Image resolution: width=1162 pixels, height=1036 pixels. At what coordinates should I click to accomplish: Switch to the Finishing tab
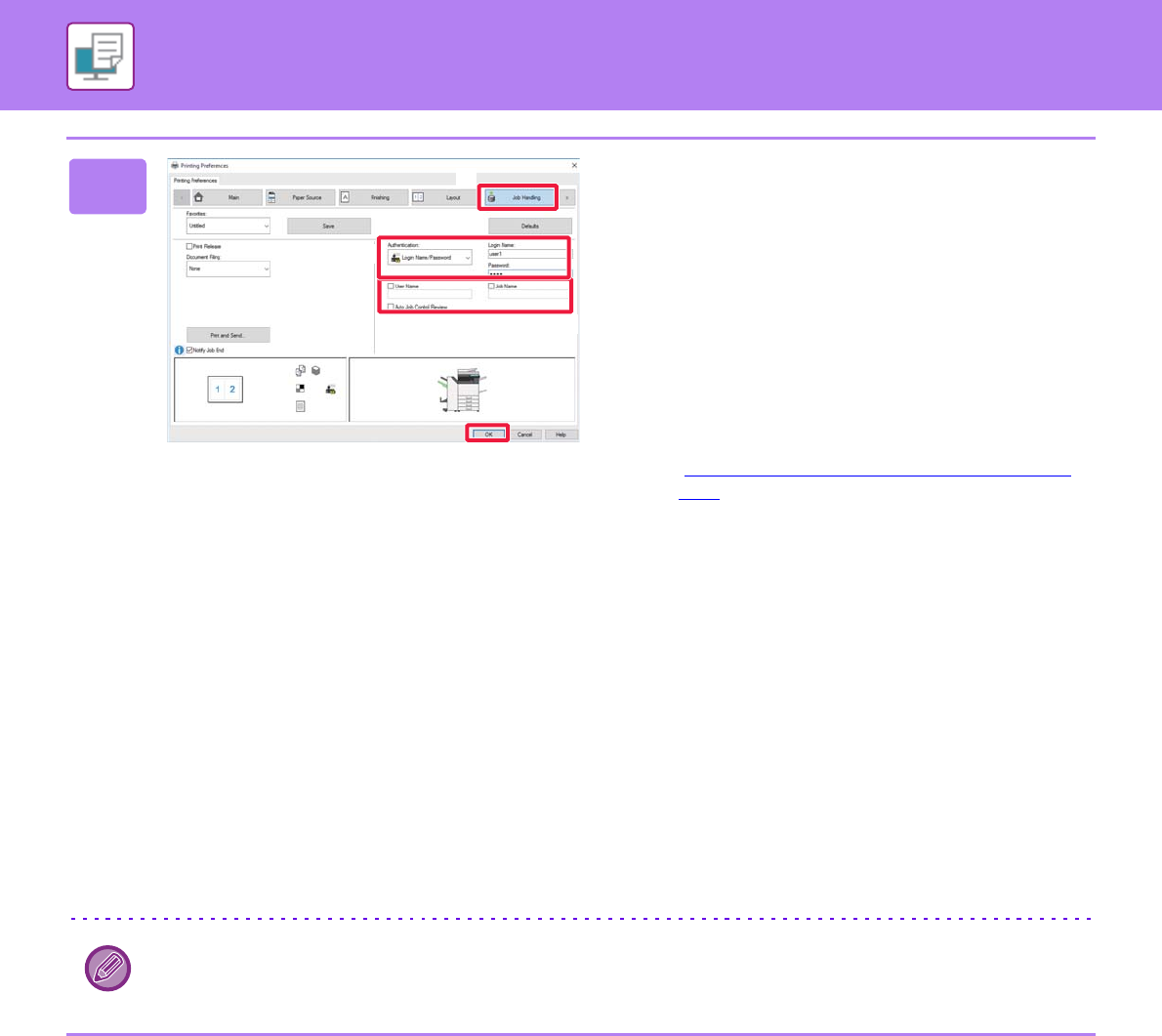(x=373, y=197)
